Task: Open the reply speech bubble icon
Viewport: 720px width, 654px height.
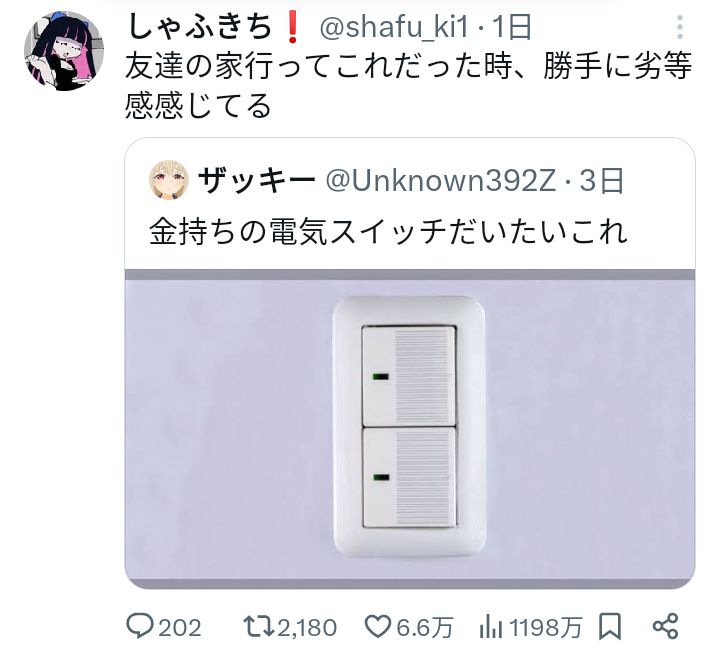Action: [140, 626]
